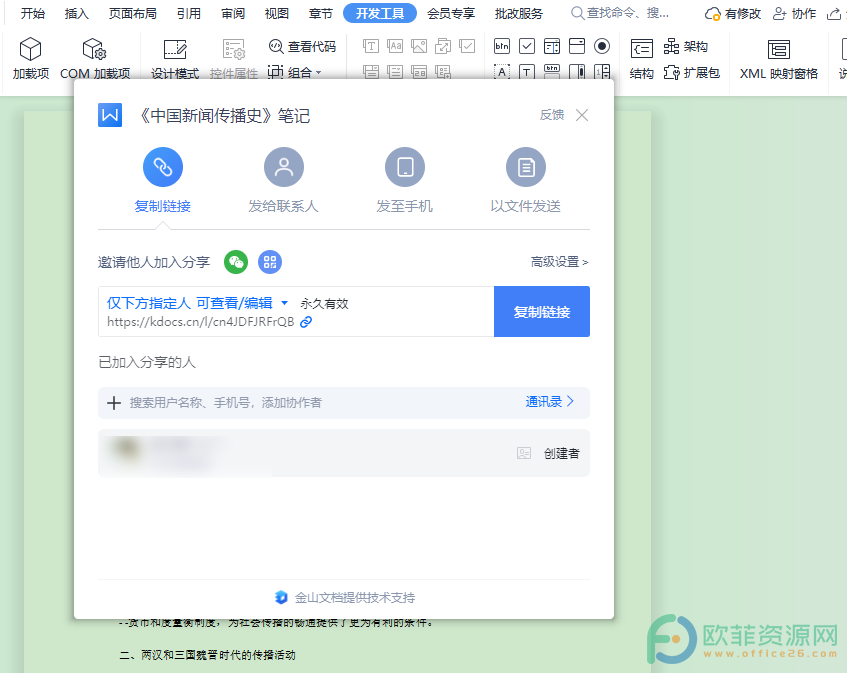This screenshot has width=847, height=673.
Task: Open the 批改服务 tab
Action: click(519, 13)
